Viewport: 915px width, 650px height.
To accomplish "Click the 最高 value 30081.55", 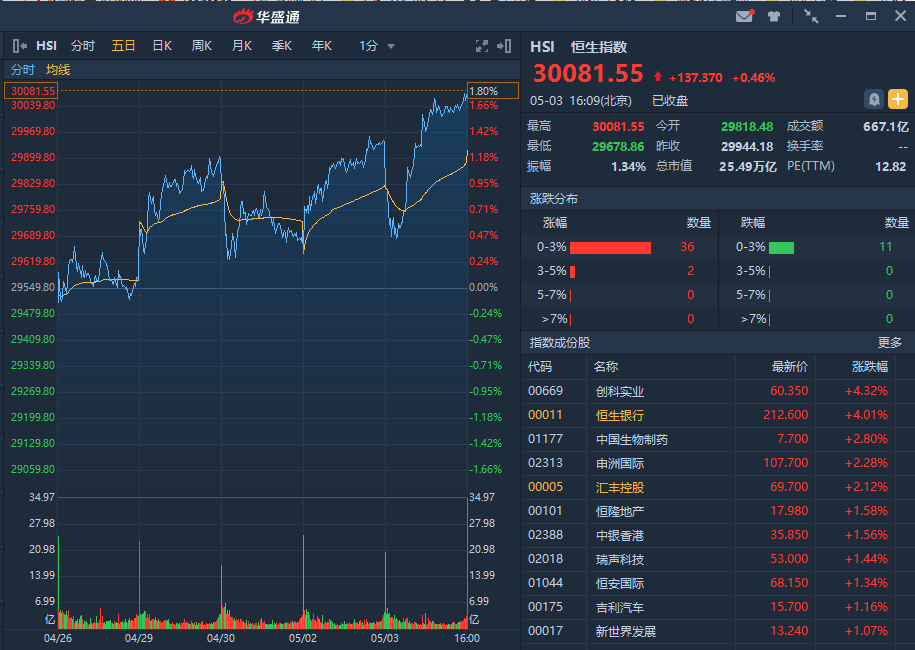I will 618,127.
